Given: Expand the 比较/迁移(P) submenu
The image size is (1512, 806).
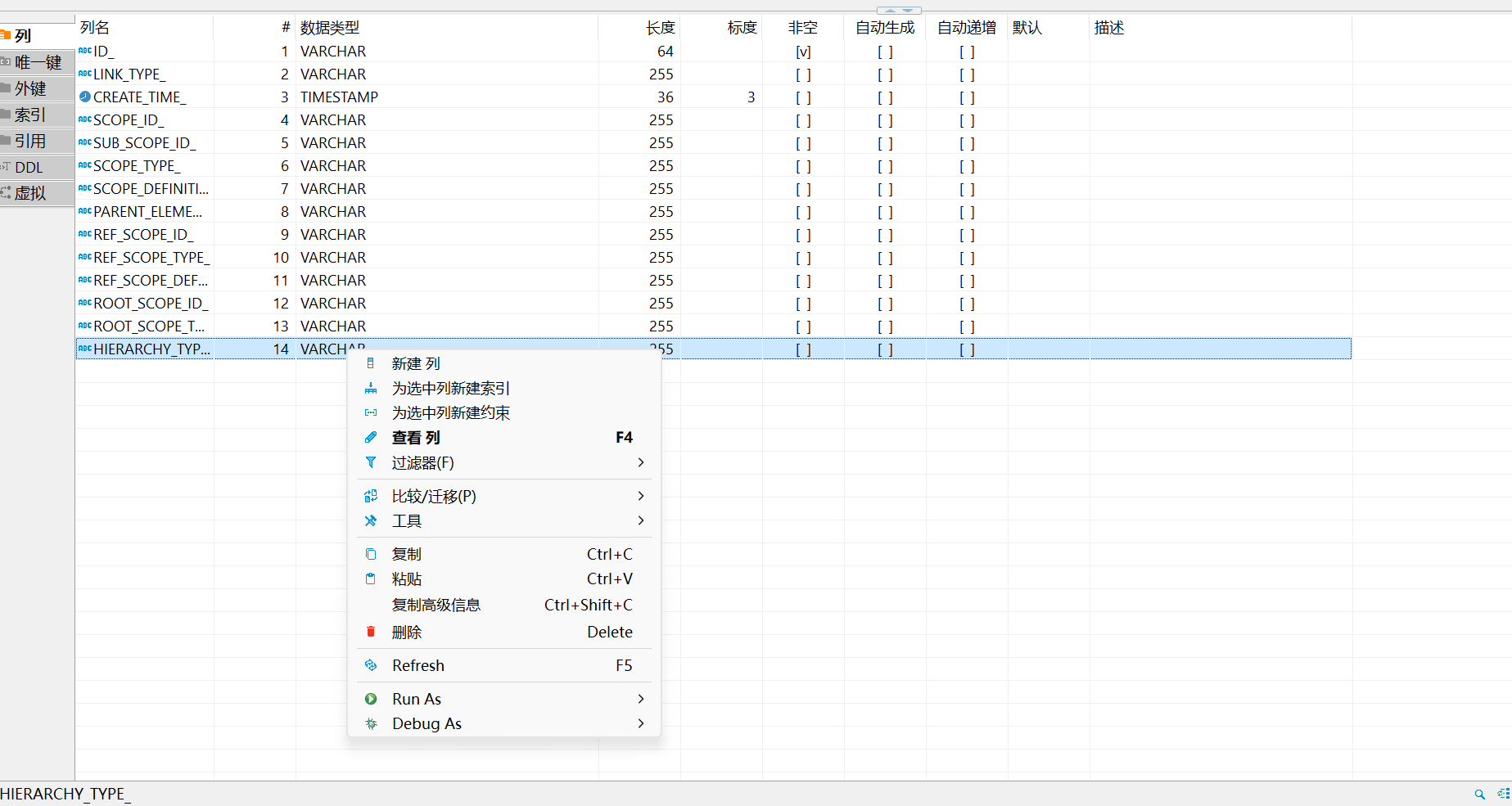Looking at the screenshot, I should click(641, 496).
